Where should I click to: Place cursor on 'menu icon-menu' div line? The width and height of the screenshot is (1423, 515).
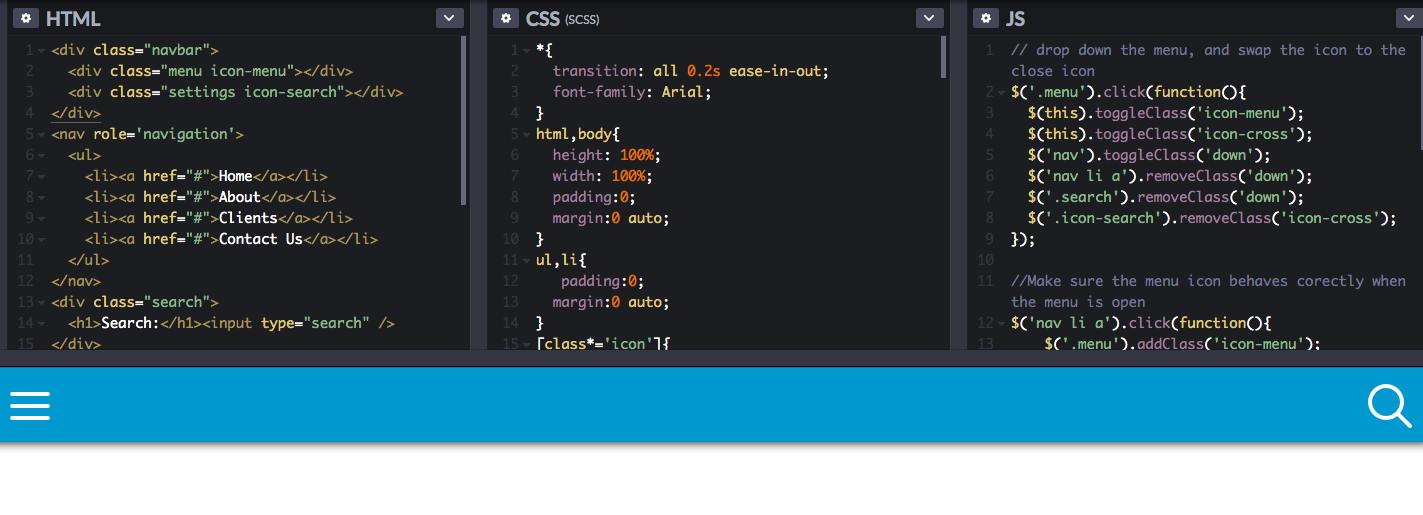tap(211, 71)
